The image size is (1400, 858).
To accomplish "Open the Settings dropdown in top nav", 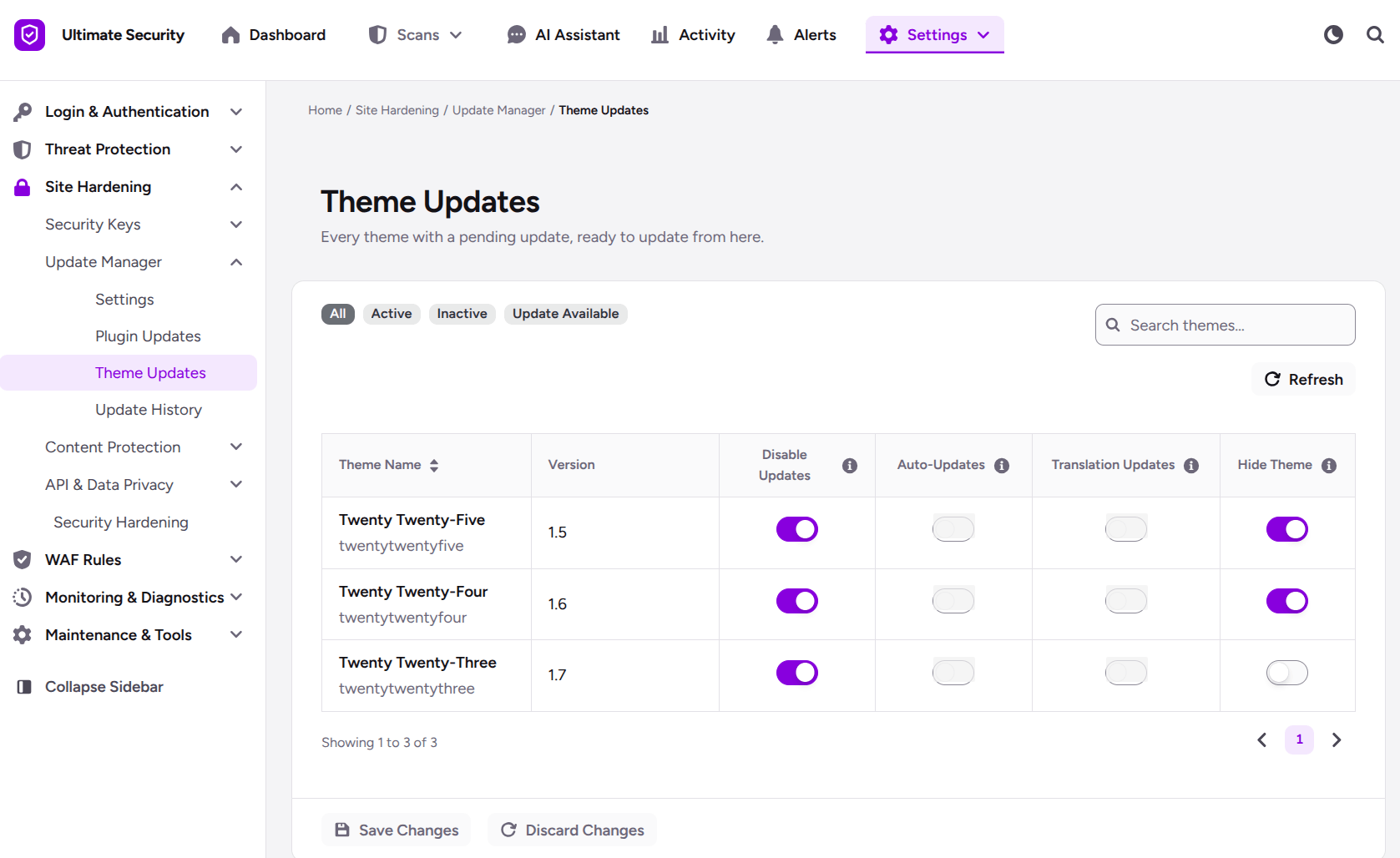I will pos(935,35).
